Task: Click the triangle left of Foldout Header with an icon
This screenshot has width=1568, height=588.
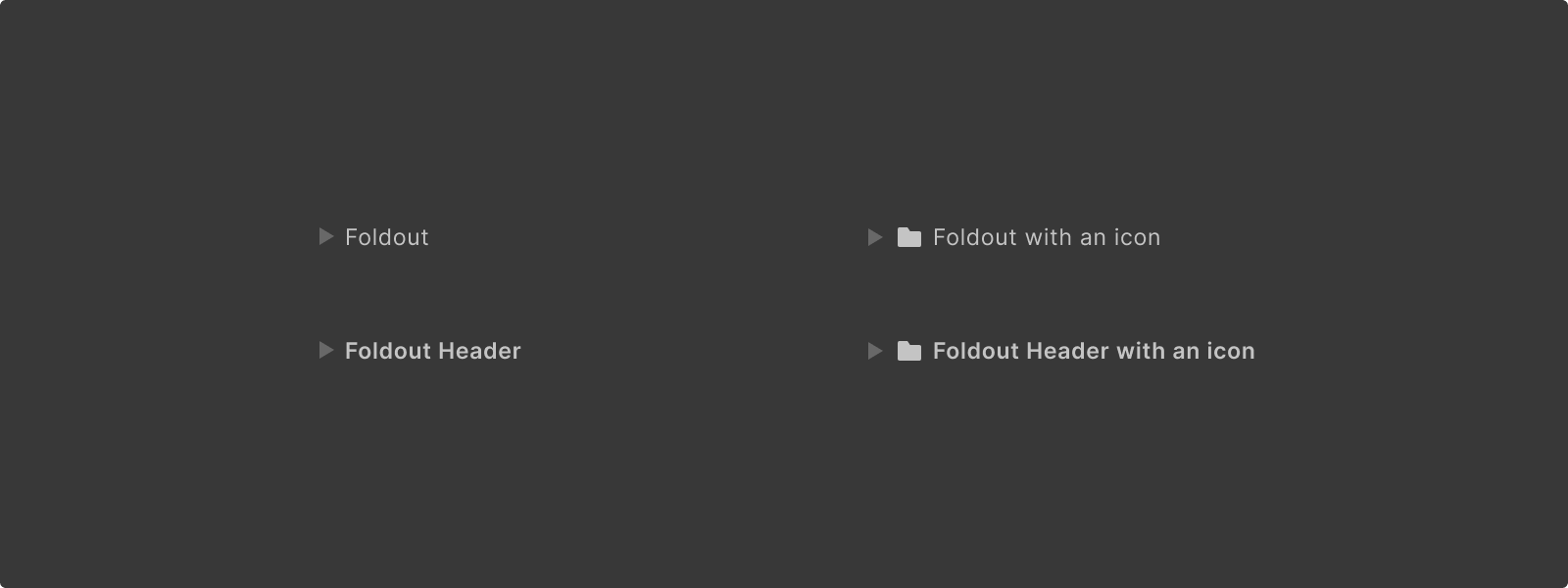Action: (x=875, y=351)
